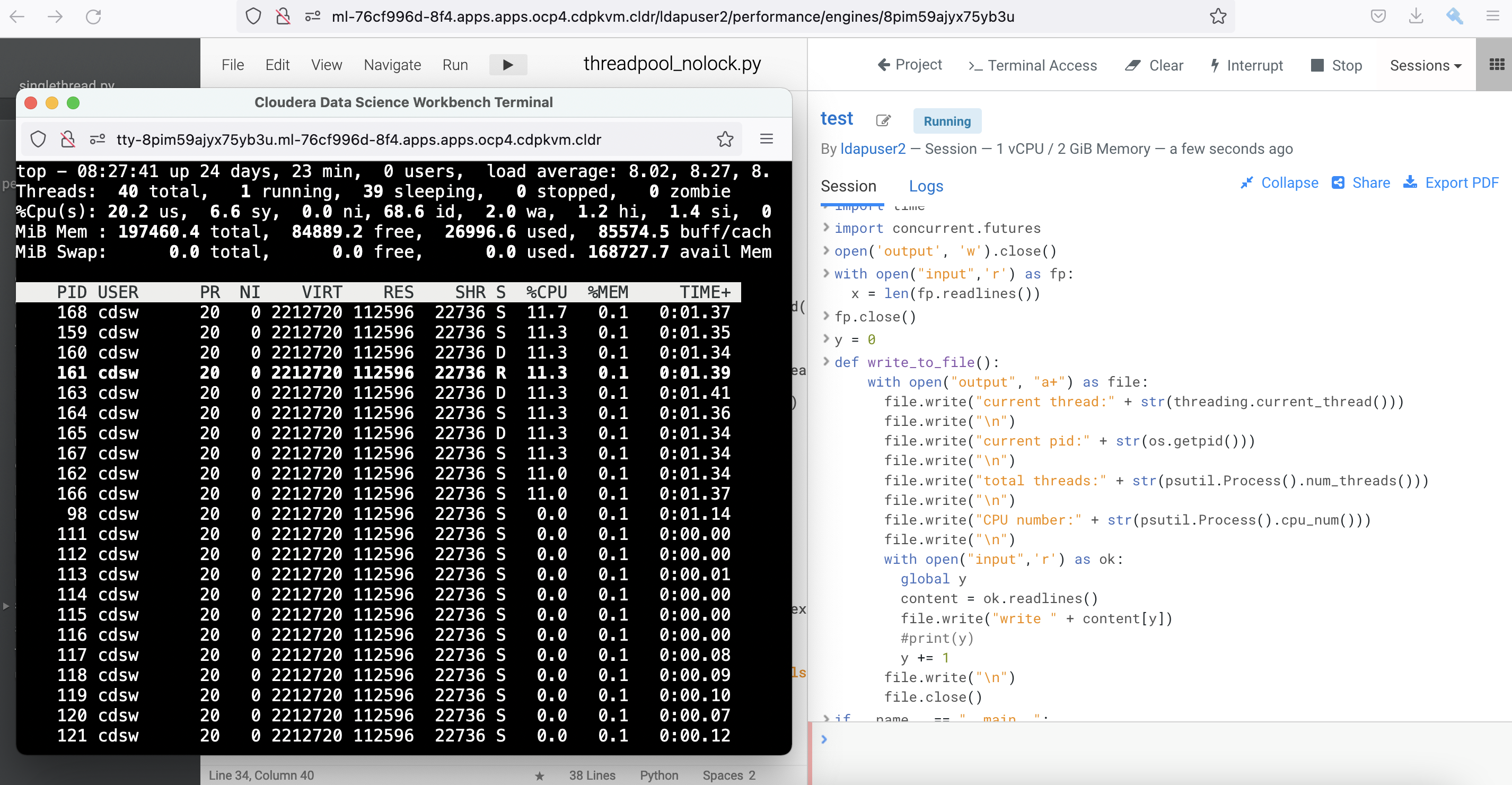Open the terminal window hamburger menu
The image size is (1512, 785).
766,139
